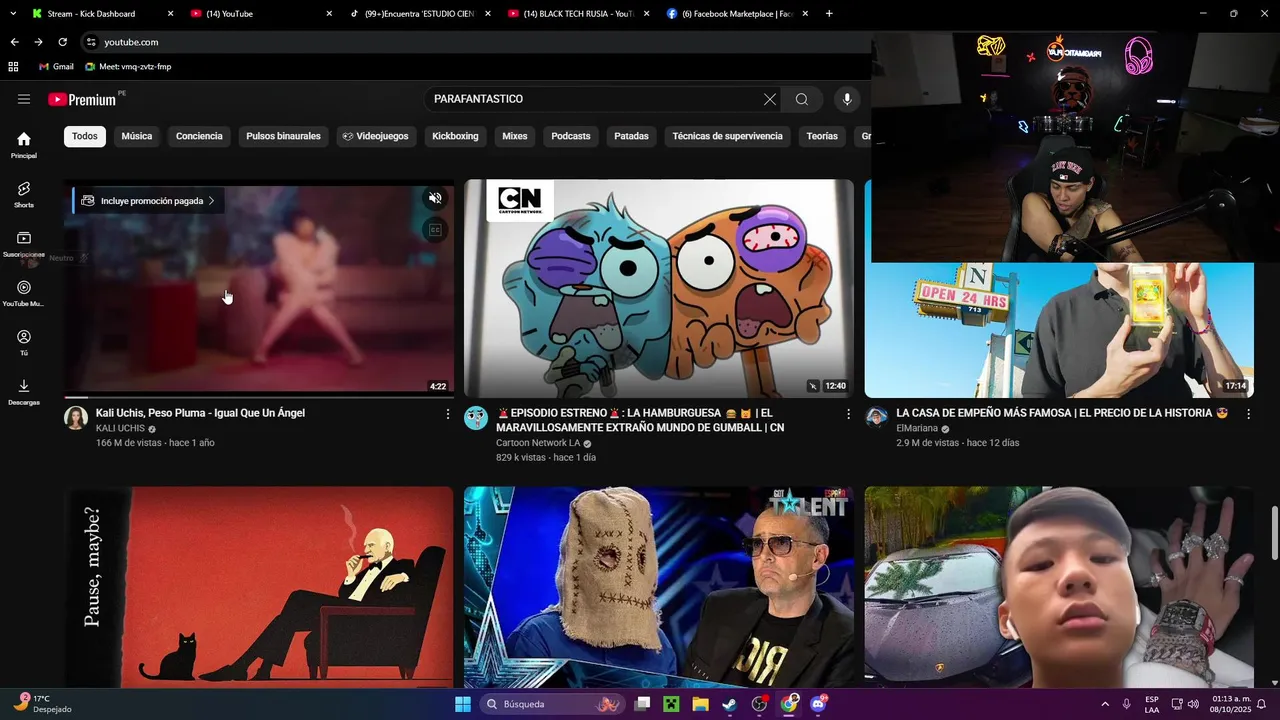The image size is (1280, 720).
Task: Open options menu for Kali Uchis video
Action: [x=447, y=414]
